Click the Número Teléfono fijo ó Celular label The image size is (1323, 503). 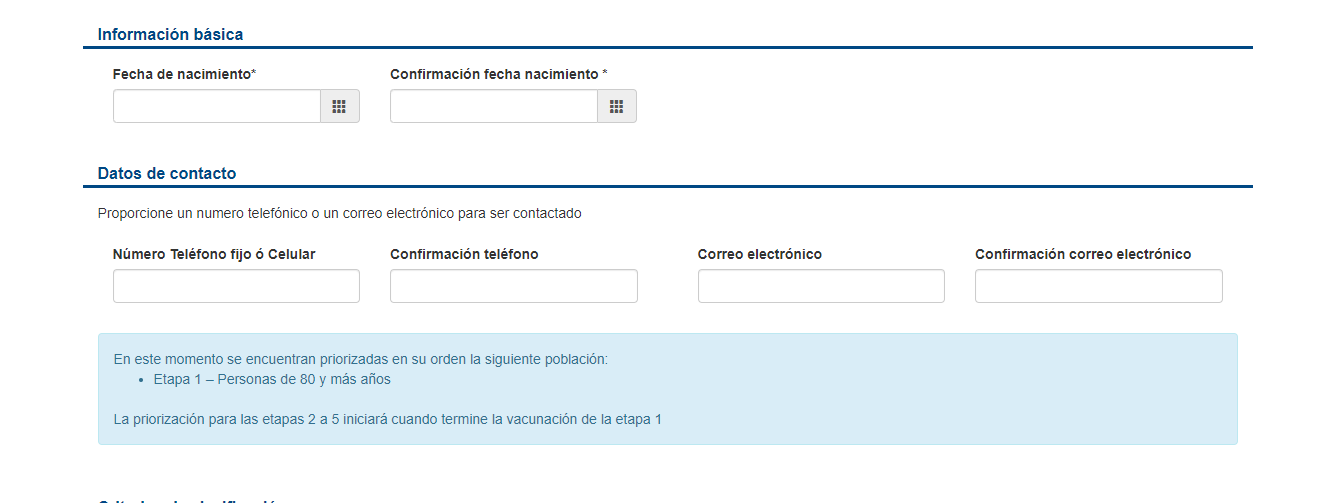click(x=214, y=254)
